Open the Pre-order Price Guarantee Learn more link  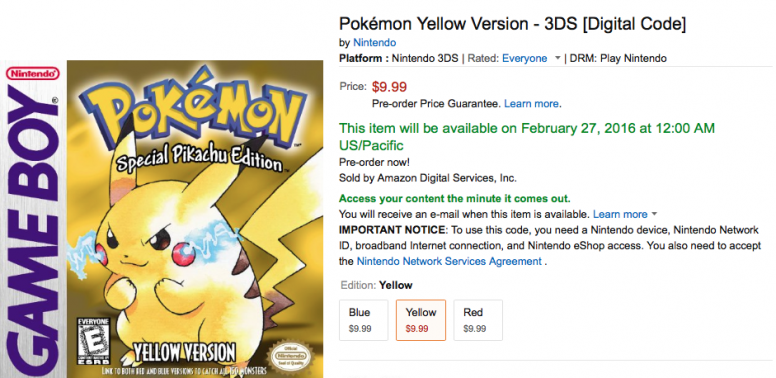coord(532,104)
